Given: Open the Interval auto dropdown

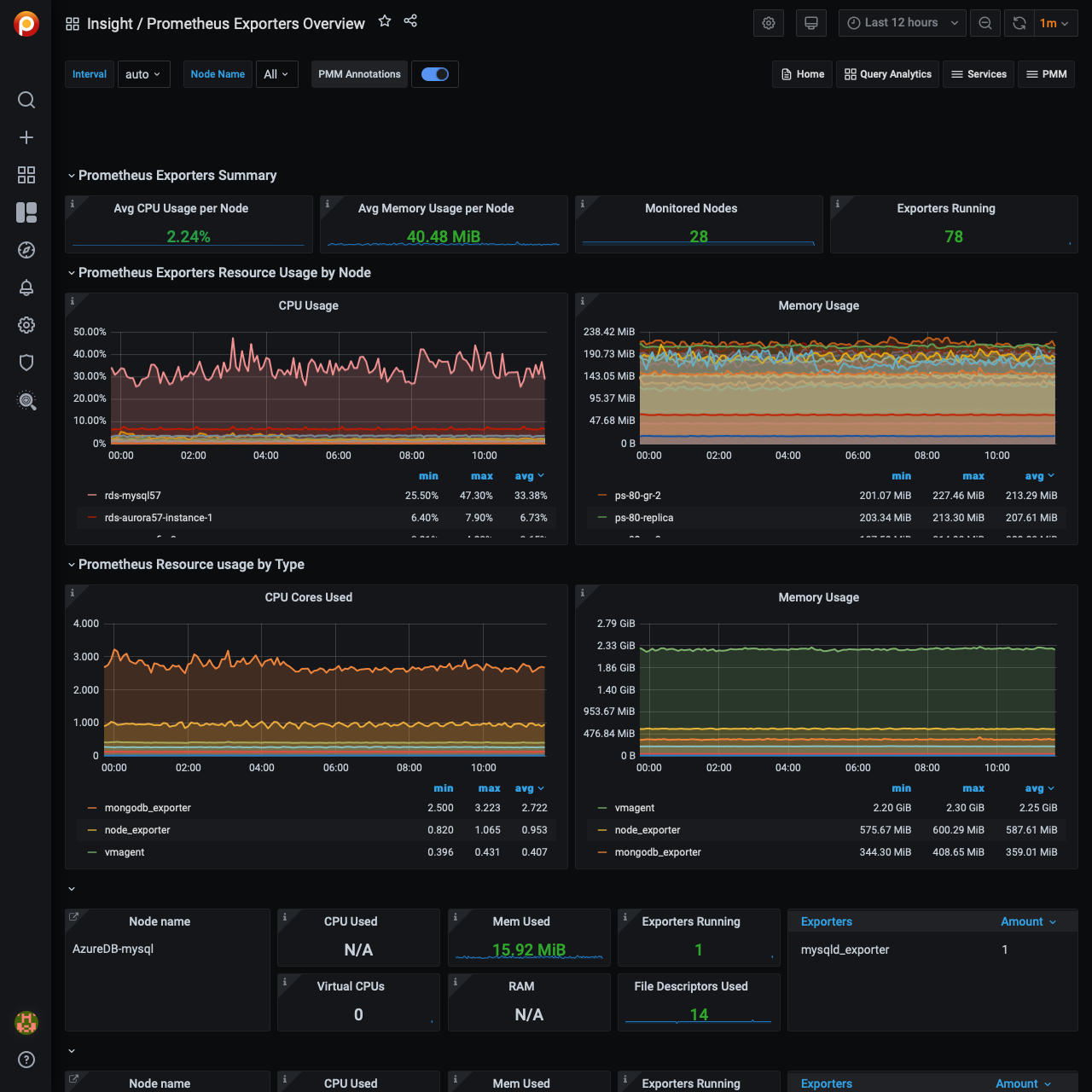Looking at the screenshot, I should 143,74.
